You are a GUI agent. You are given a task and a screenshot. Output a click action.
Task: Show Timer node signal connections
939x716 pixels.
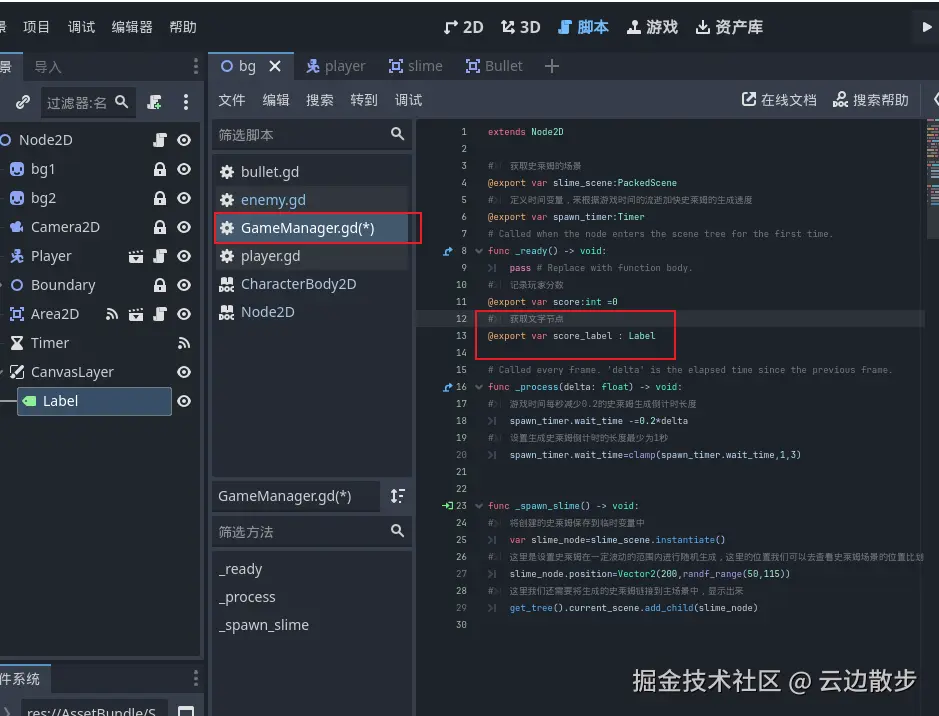click(x=184, y=343)
